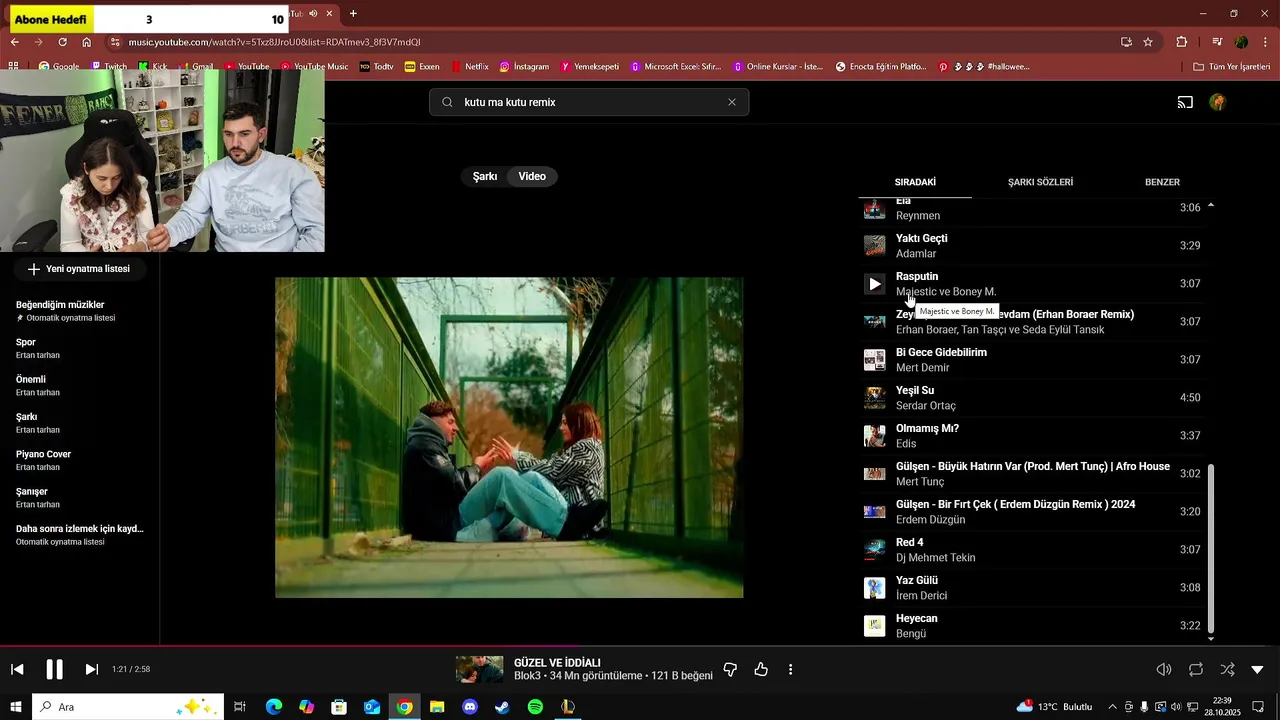This screenshot has height=720, width=1280.
Task: Open the Piyano Cover playlist
Action: 79,460
